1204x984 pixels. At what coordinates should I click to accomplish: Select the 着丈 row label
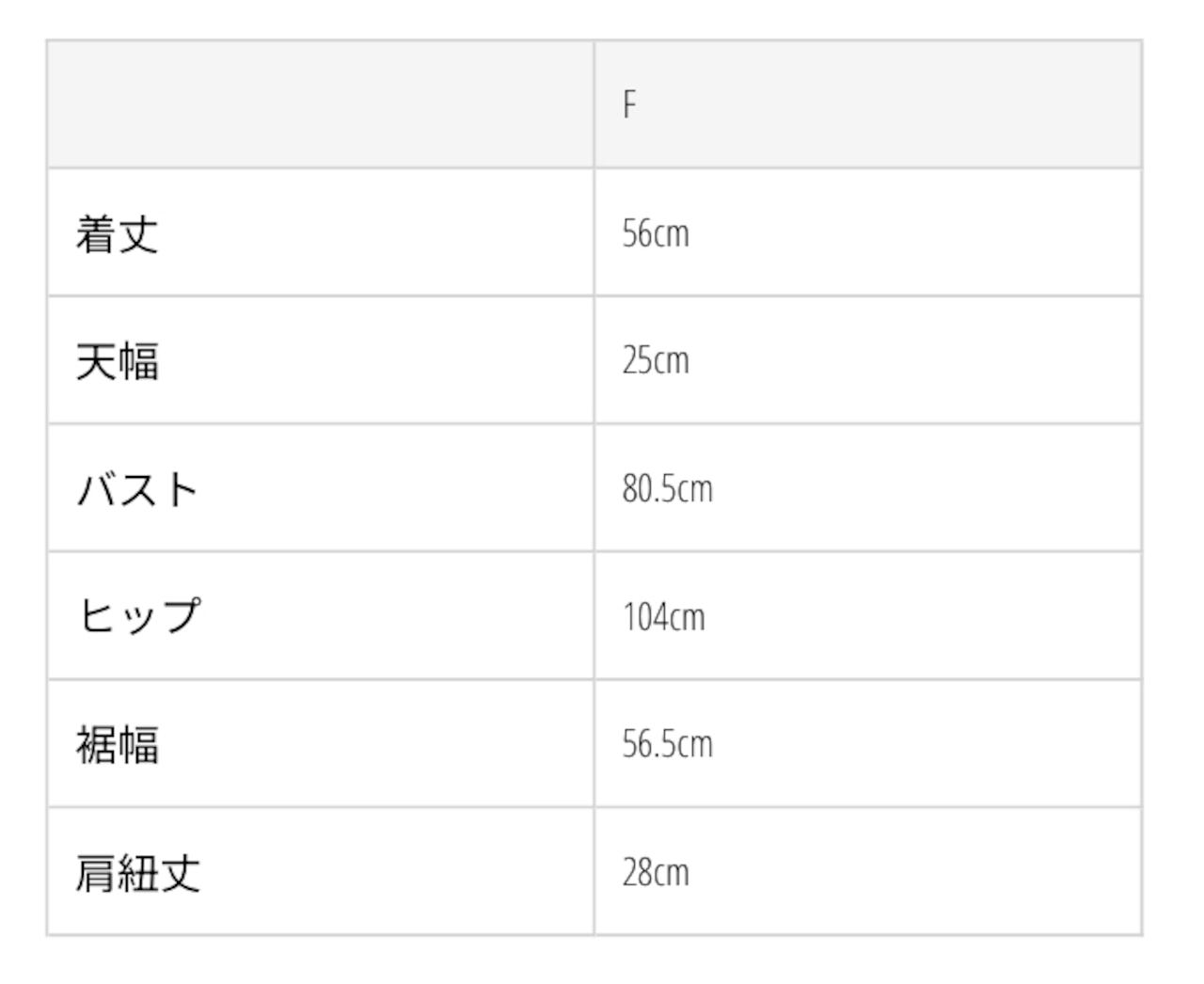point(118,233)
